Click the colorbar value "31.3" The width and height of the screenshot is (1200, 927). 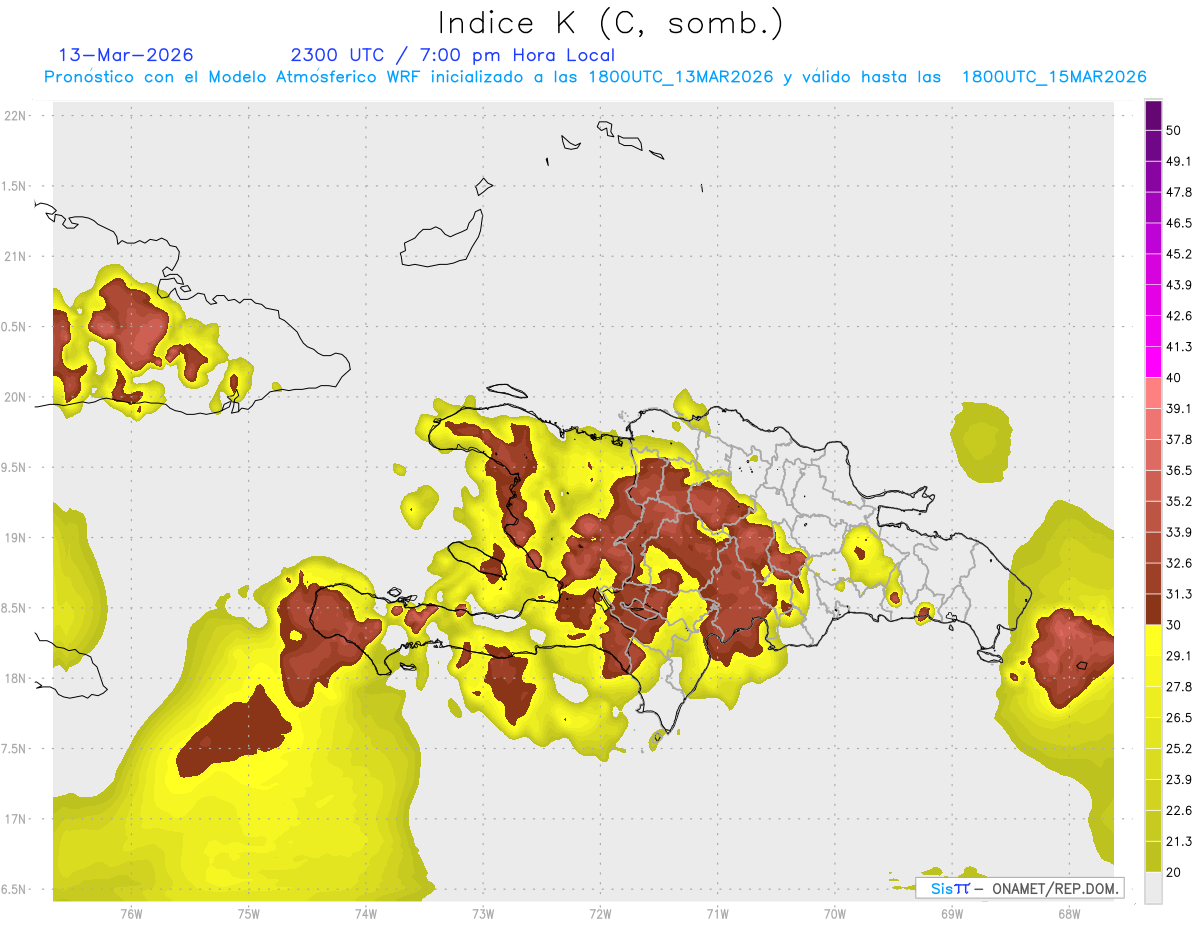coord(1179,594)
